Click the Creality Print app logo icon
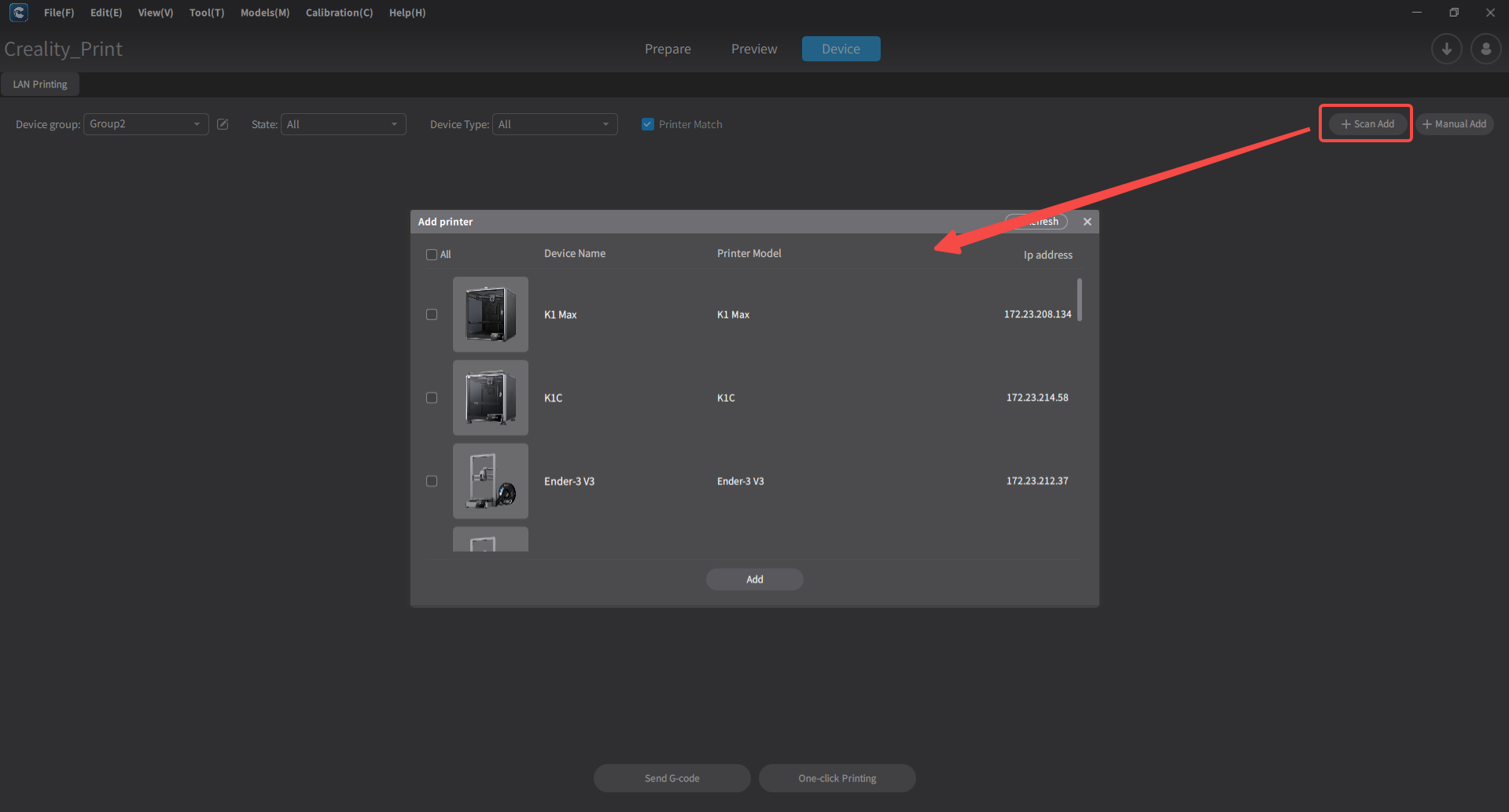The height and width of the screenshot is (812, 1509). tap(19, 13)
